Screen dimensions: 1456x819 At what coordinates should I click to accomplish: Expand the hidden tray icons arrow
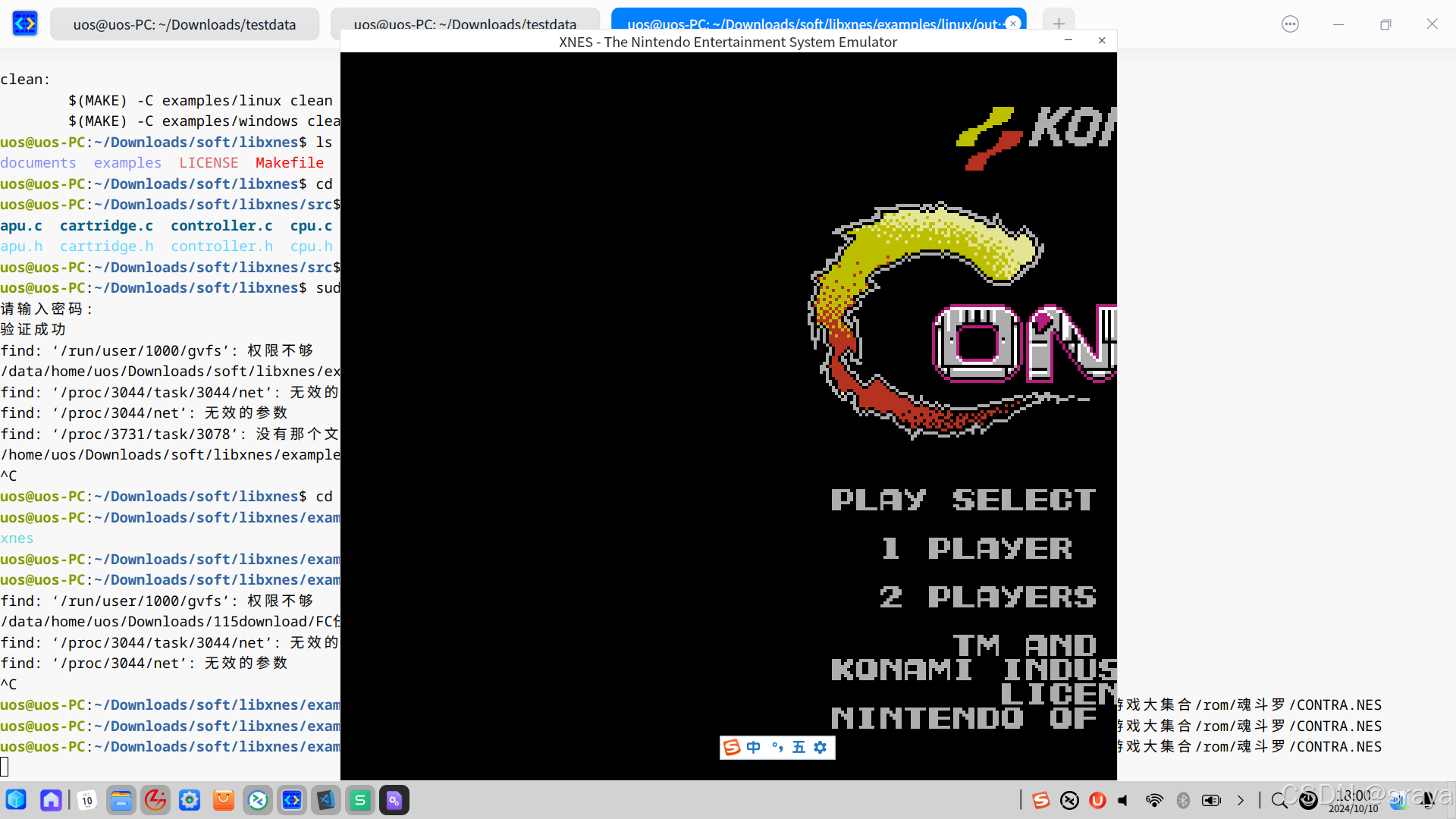click(x=1241, y=800)
